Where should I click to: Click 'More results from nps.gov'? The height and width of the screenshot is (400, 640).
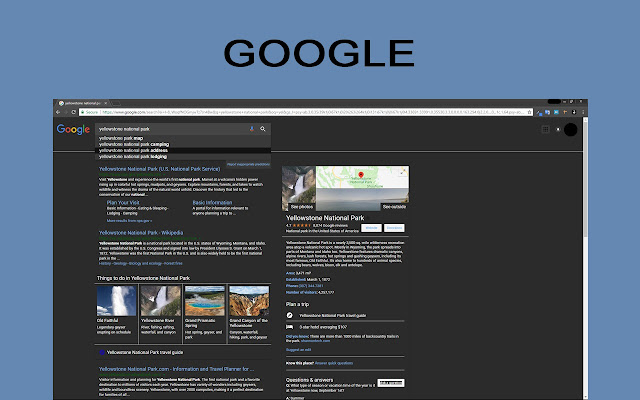129,221
